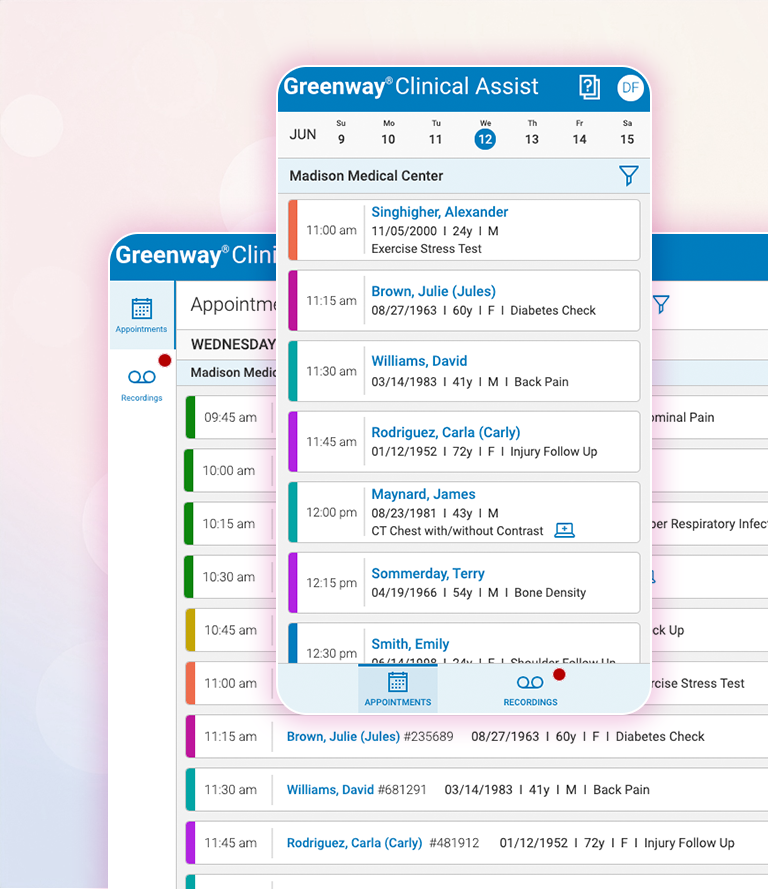Select Monday 10 in week strip
The image size is (768, 889).
tap(388, 138)
